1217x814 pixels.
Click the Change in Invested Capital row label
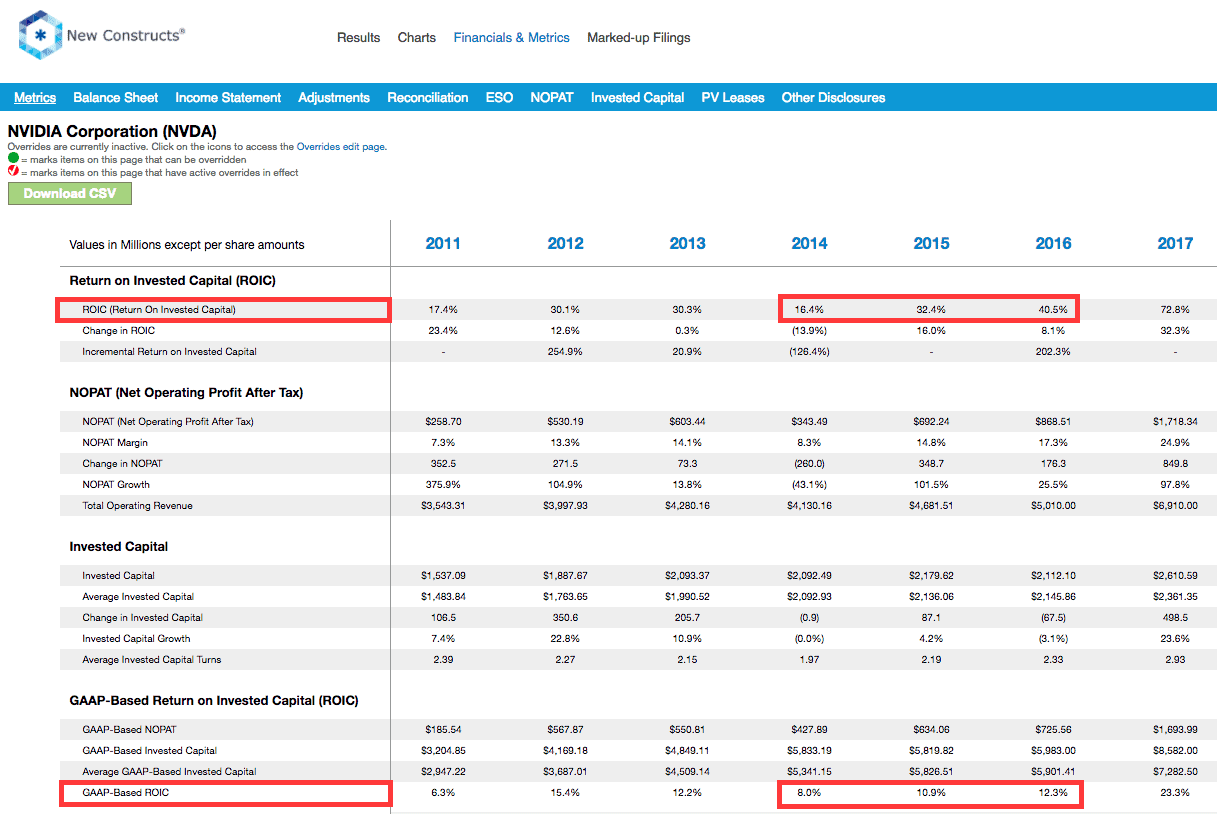(142, 618)
